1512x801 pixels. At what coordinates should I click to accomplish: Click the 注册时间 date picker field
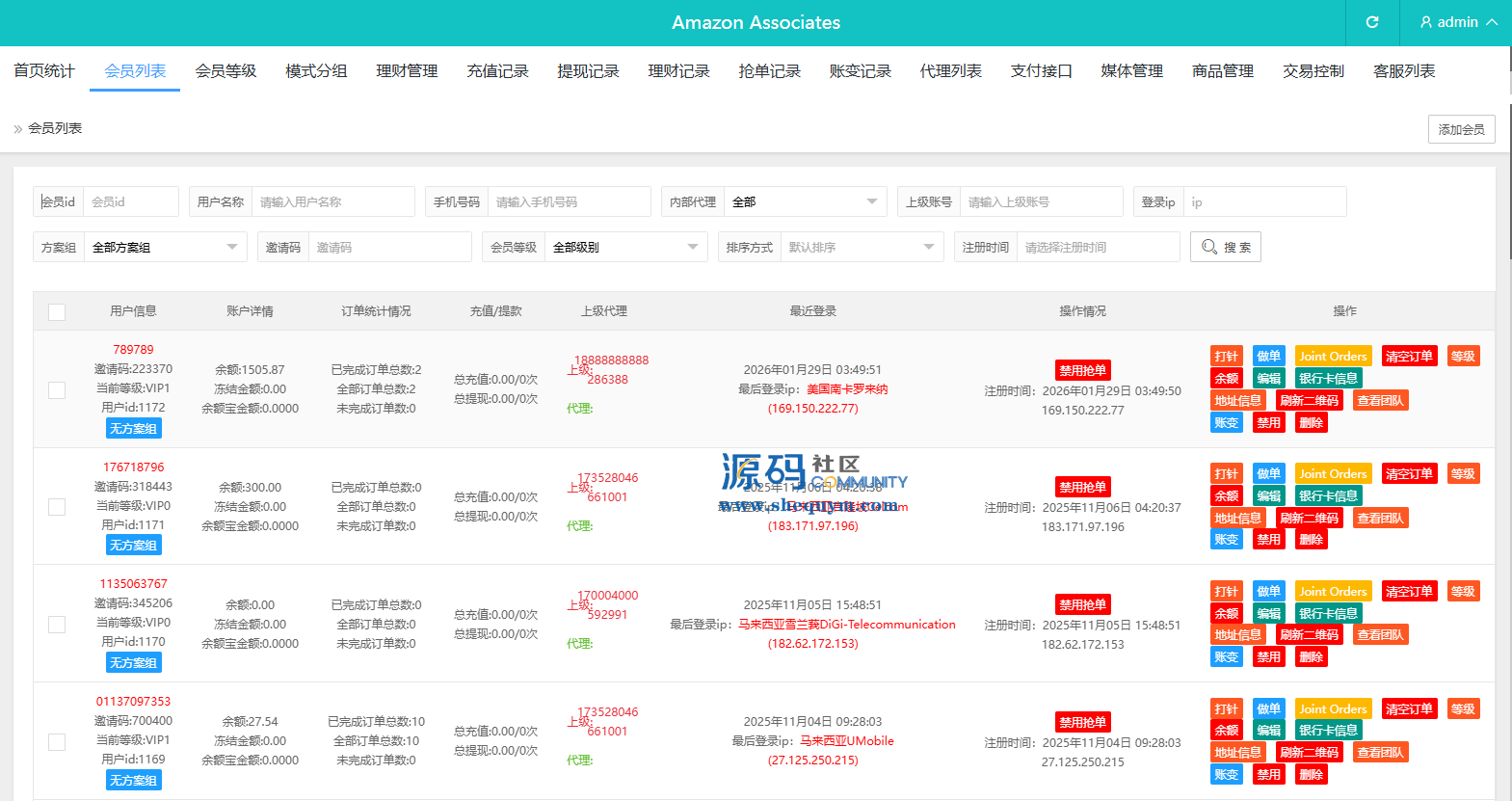click(x=1098, y=247)
